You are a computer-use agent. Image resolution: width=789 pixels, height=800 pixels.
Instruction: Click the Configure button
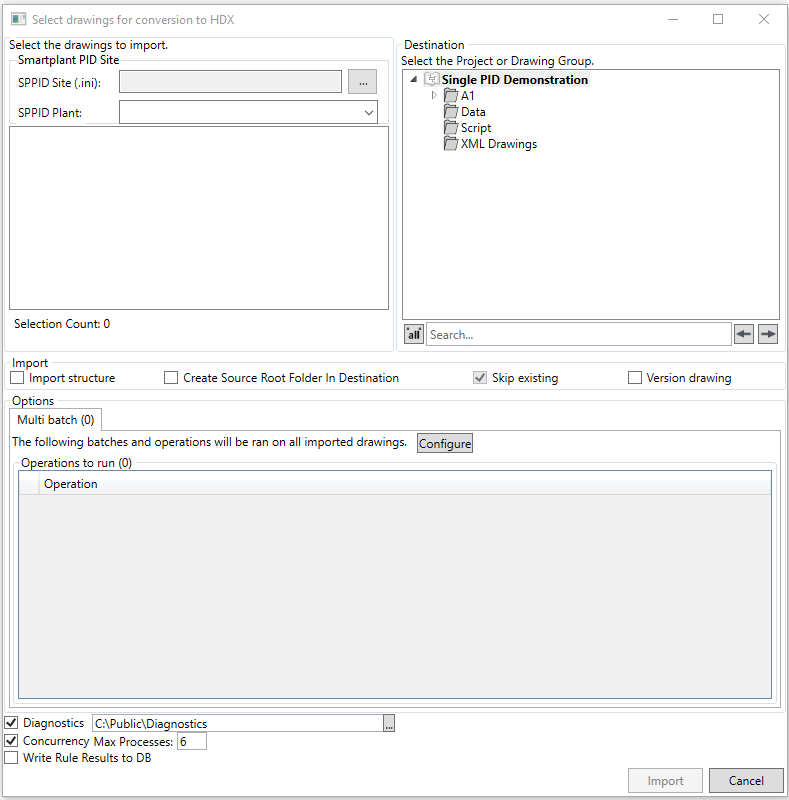click(x=445, y=443)
